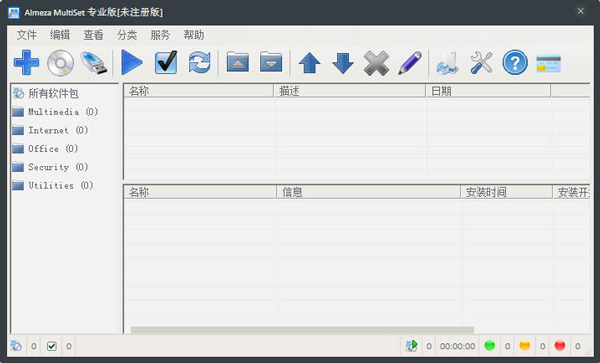This screenshot has height=363, width=600.
Task: Click the install progress icon in status bar
Action: coord(411,346)
